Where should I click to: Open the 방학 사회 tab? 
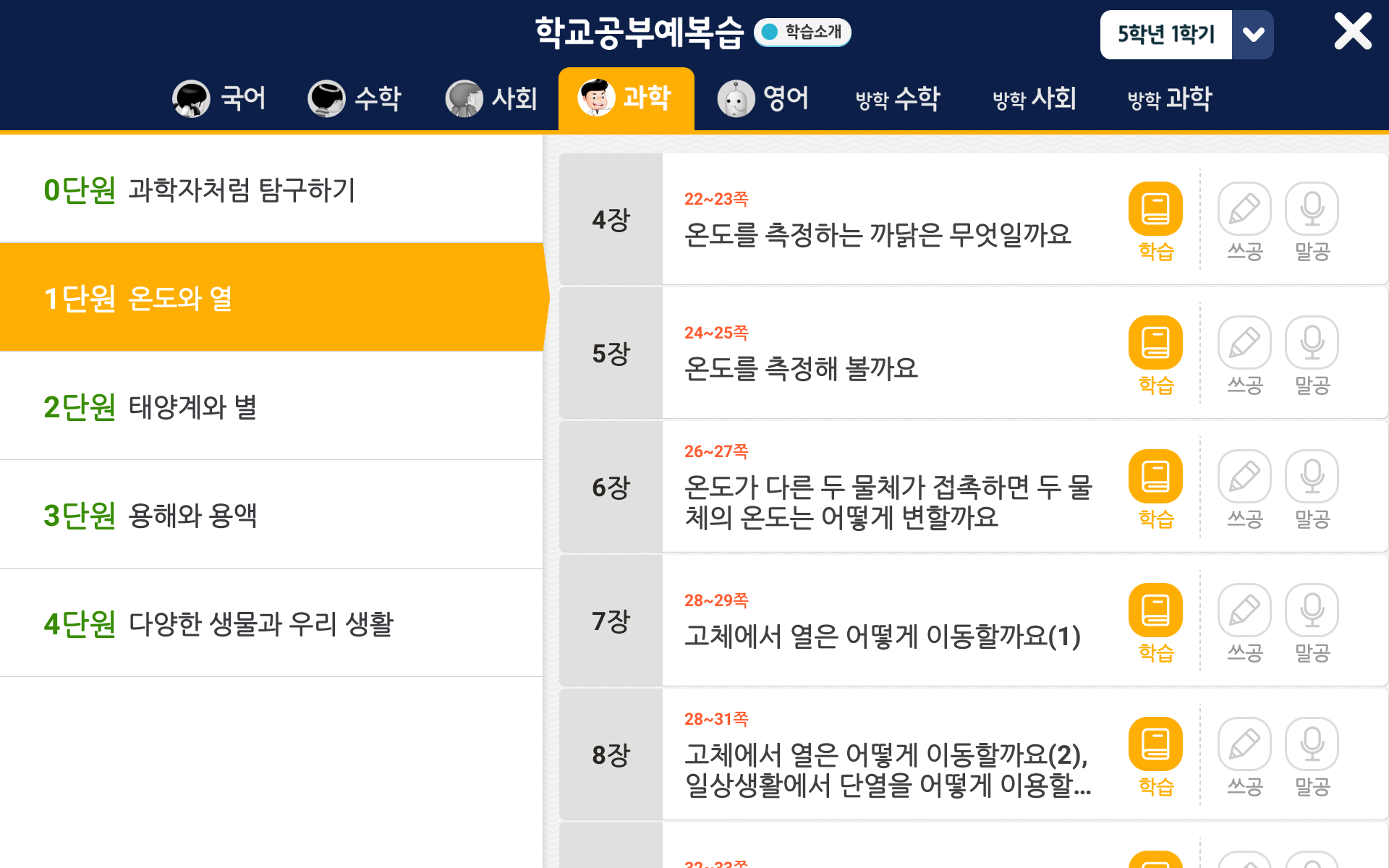[x=1035, y=98]
